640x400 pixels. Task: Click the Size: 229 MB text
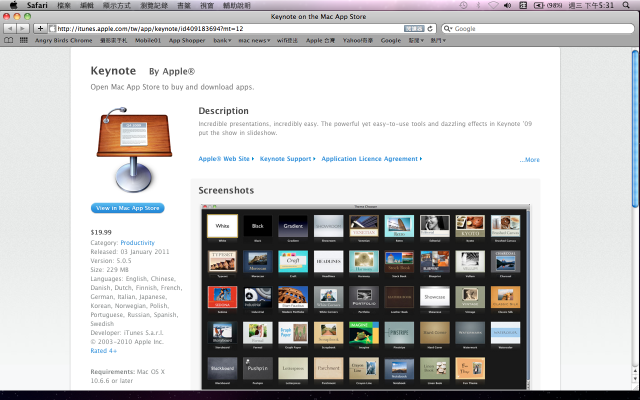(x=109, y=269)
